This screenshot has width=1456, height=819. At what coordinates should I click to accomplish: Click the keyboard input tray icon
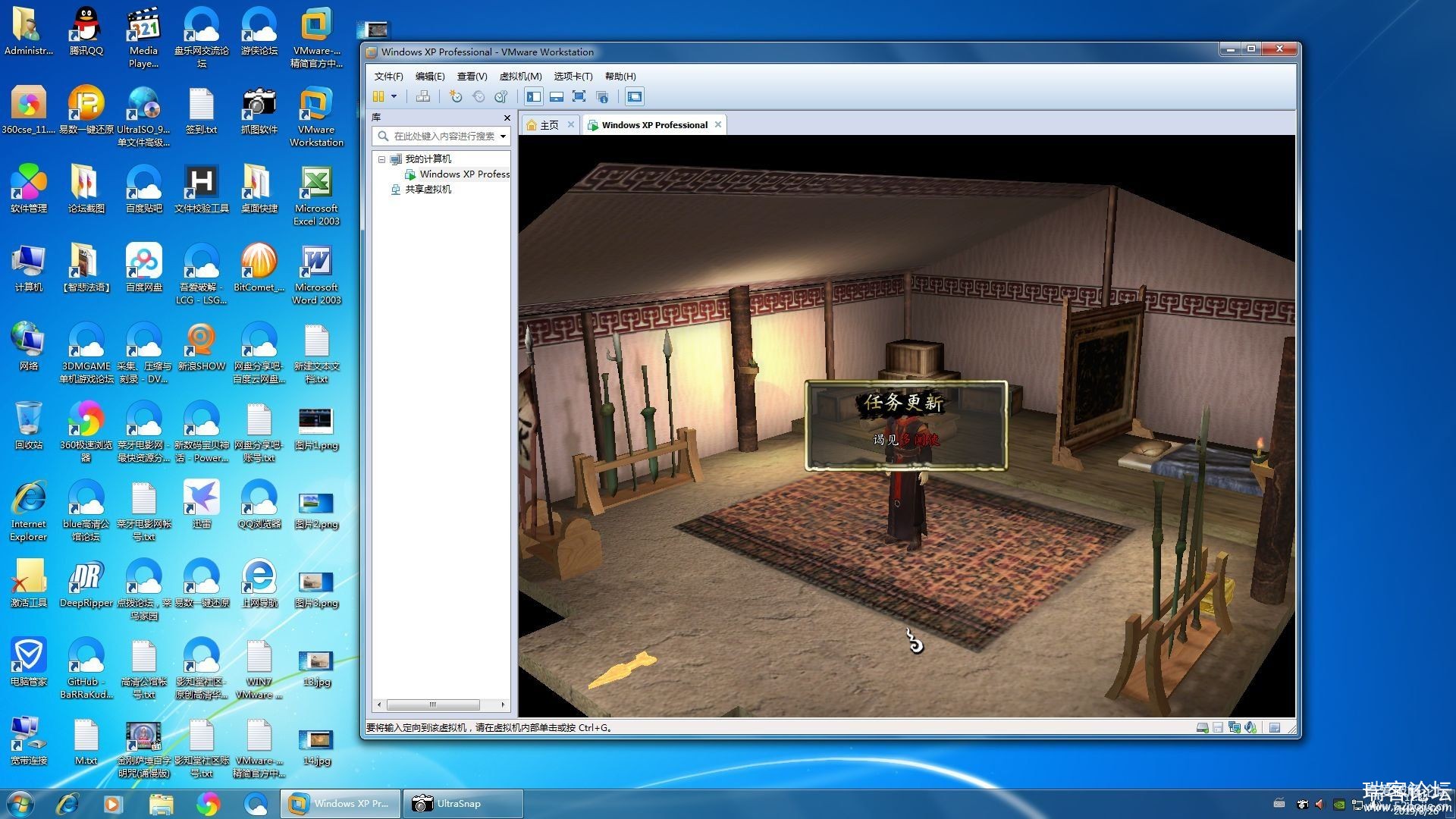pyautogui.click(x=1279, y=804)
